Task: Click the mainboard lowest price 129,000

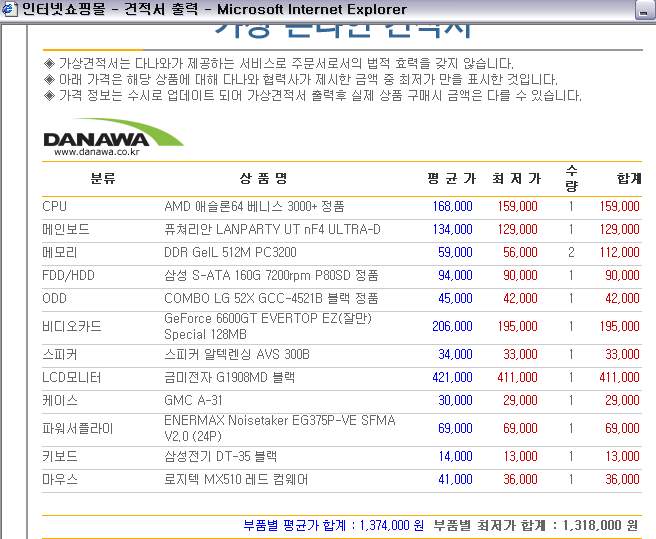Action: (x=517, y=229)
